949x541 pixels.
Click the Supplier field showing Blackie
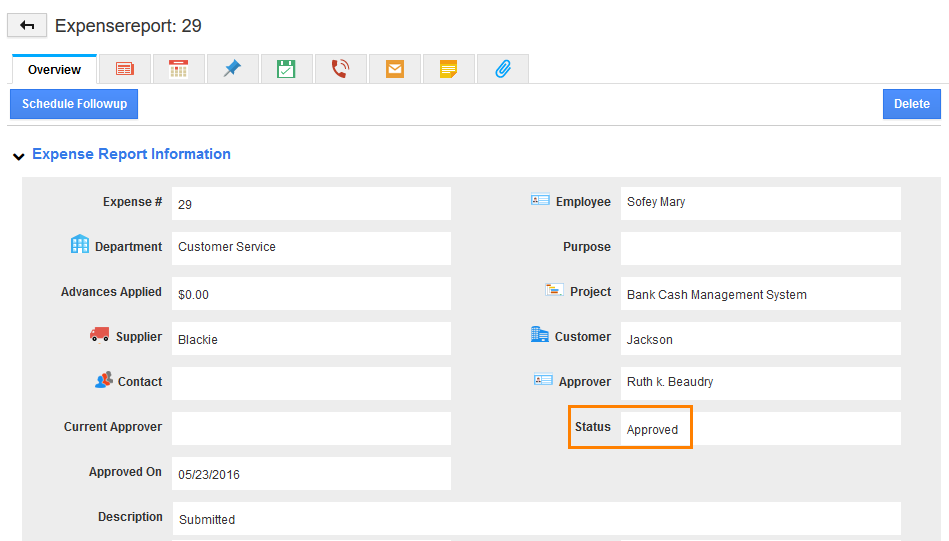[310, 339]
